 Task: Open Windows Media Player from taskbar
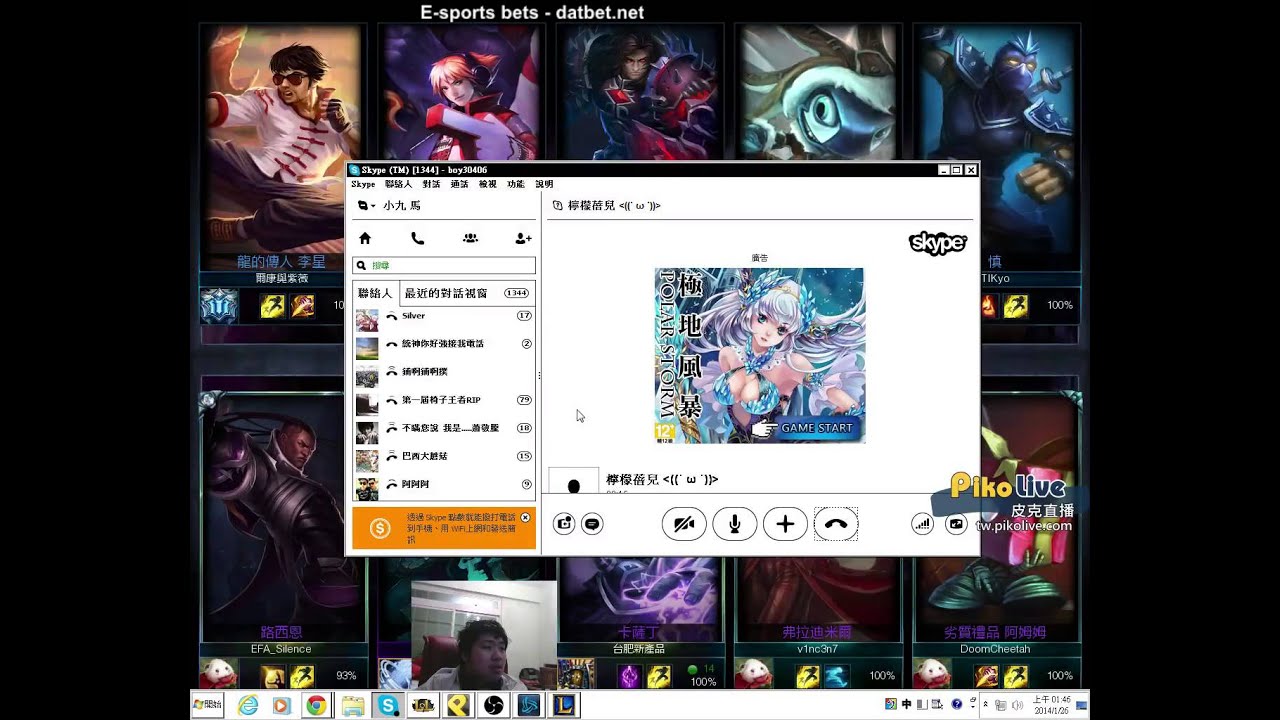point(281,705)
